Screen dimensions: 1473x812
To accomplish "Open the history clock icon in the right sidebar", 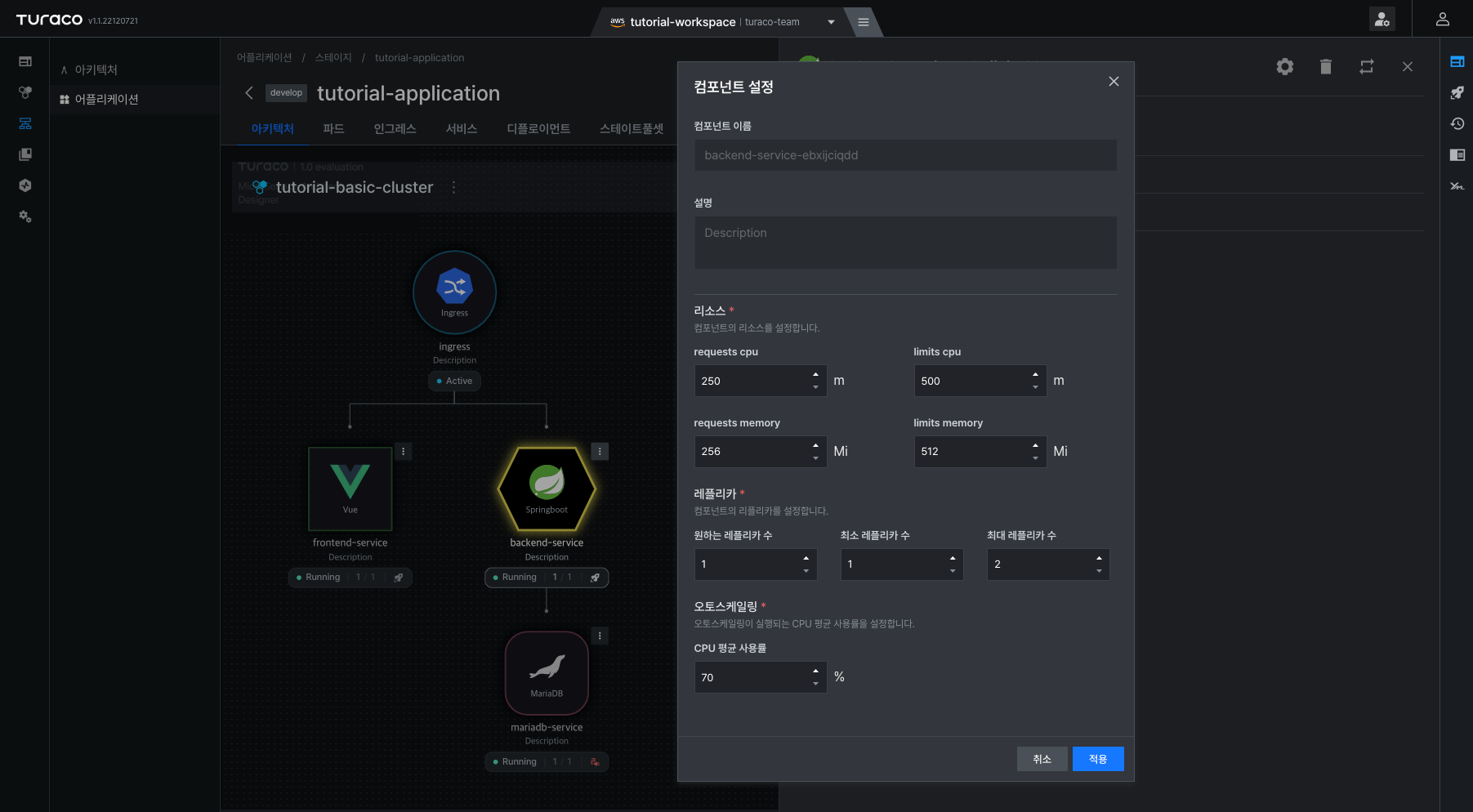I will pos(1457,124).
